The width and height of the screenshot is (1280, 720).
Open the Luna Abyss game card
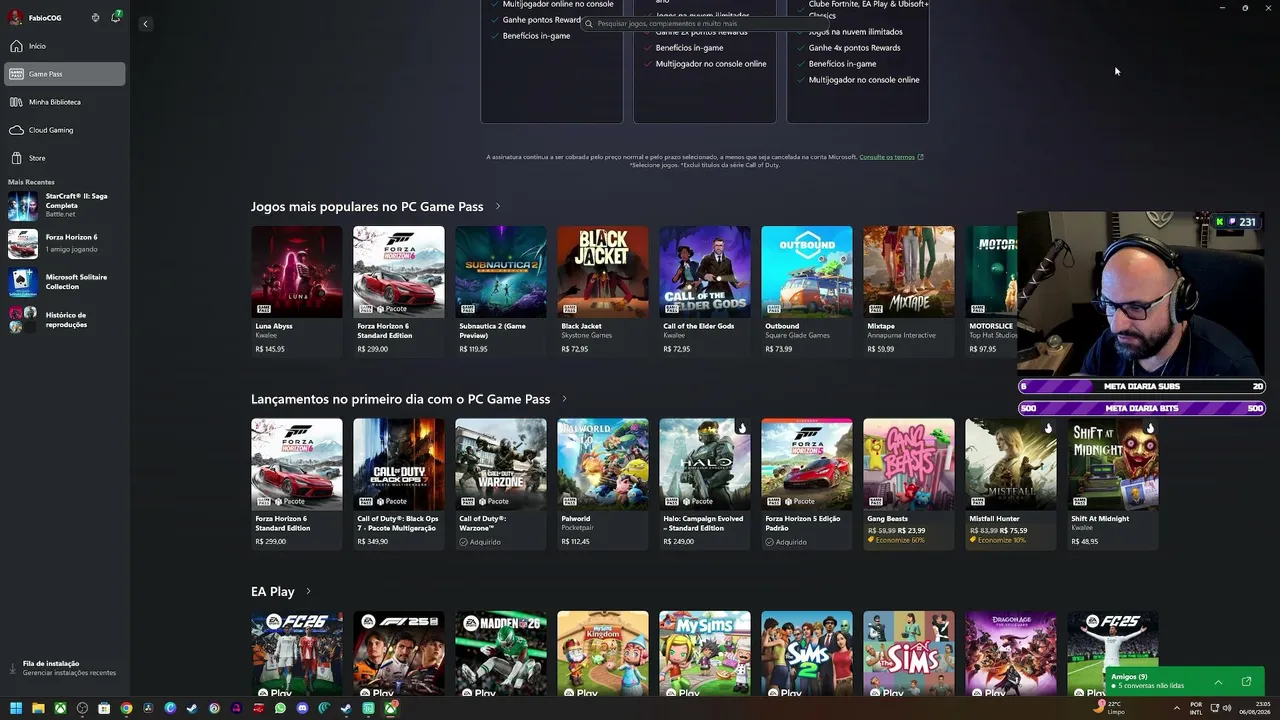(x=297, y=291)
